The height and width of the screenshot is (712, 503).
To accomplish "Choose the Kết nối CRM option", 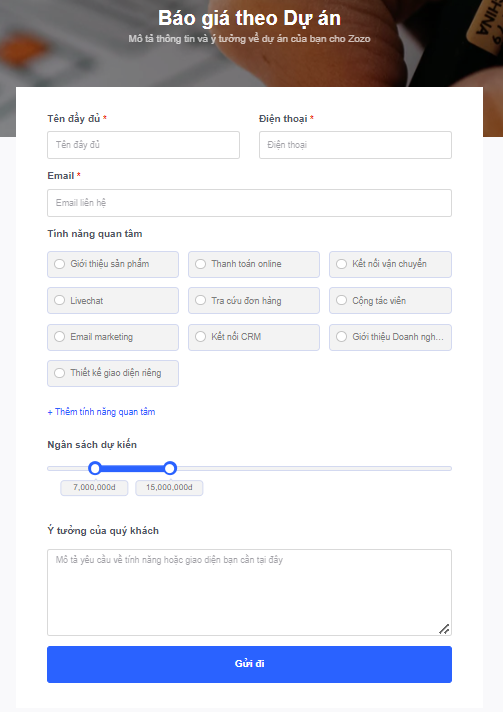I will pyautogui.click(x=254, y=337).
